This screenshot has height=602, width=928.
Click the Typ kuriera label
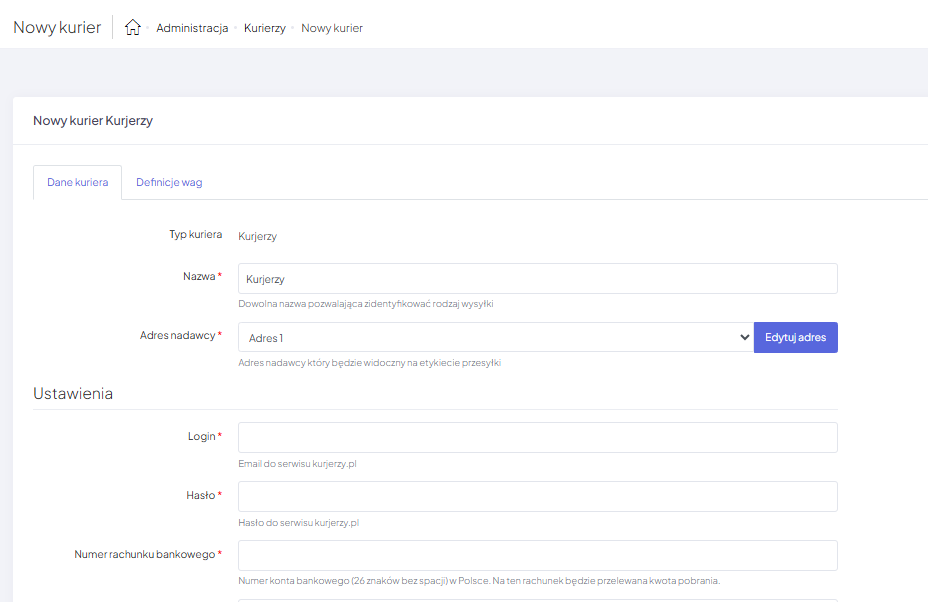coord(196,234)
